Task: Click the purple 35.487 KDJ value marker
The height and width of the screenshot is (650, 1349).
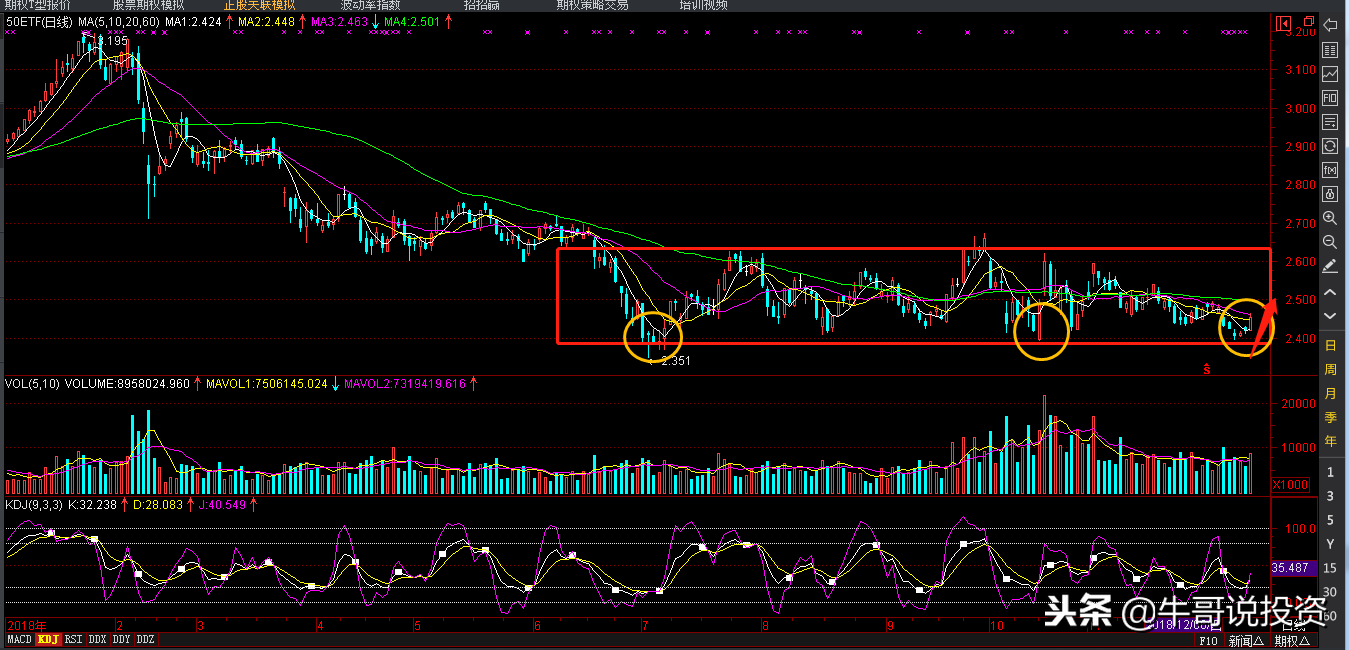Action: (x=1290, y=567)
